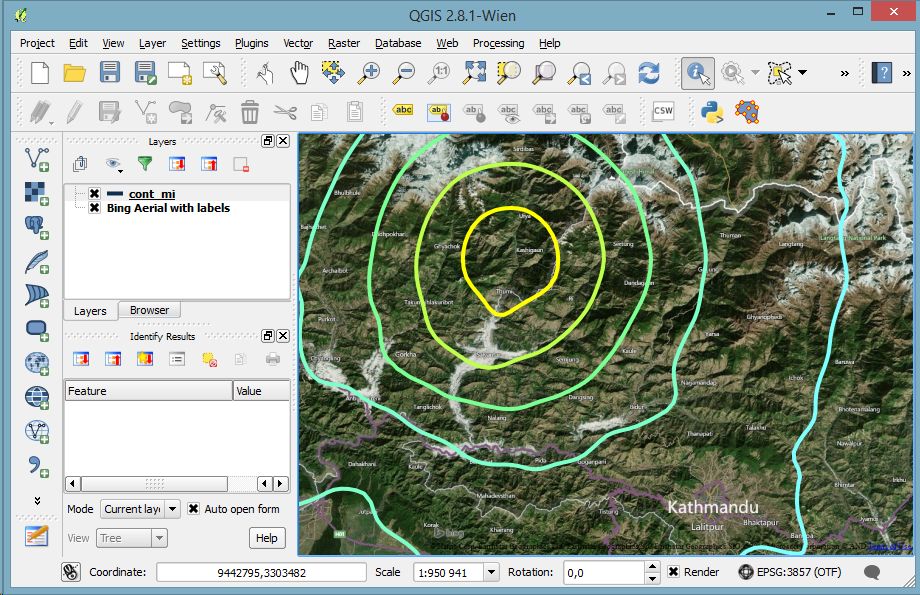Screen dimensions: 920x595
Task: Activate the Identify Features tool
Action: 697,73
